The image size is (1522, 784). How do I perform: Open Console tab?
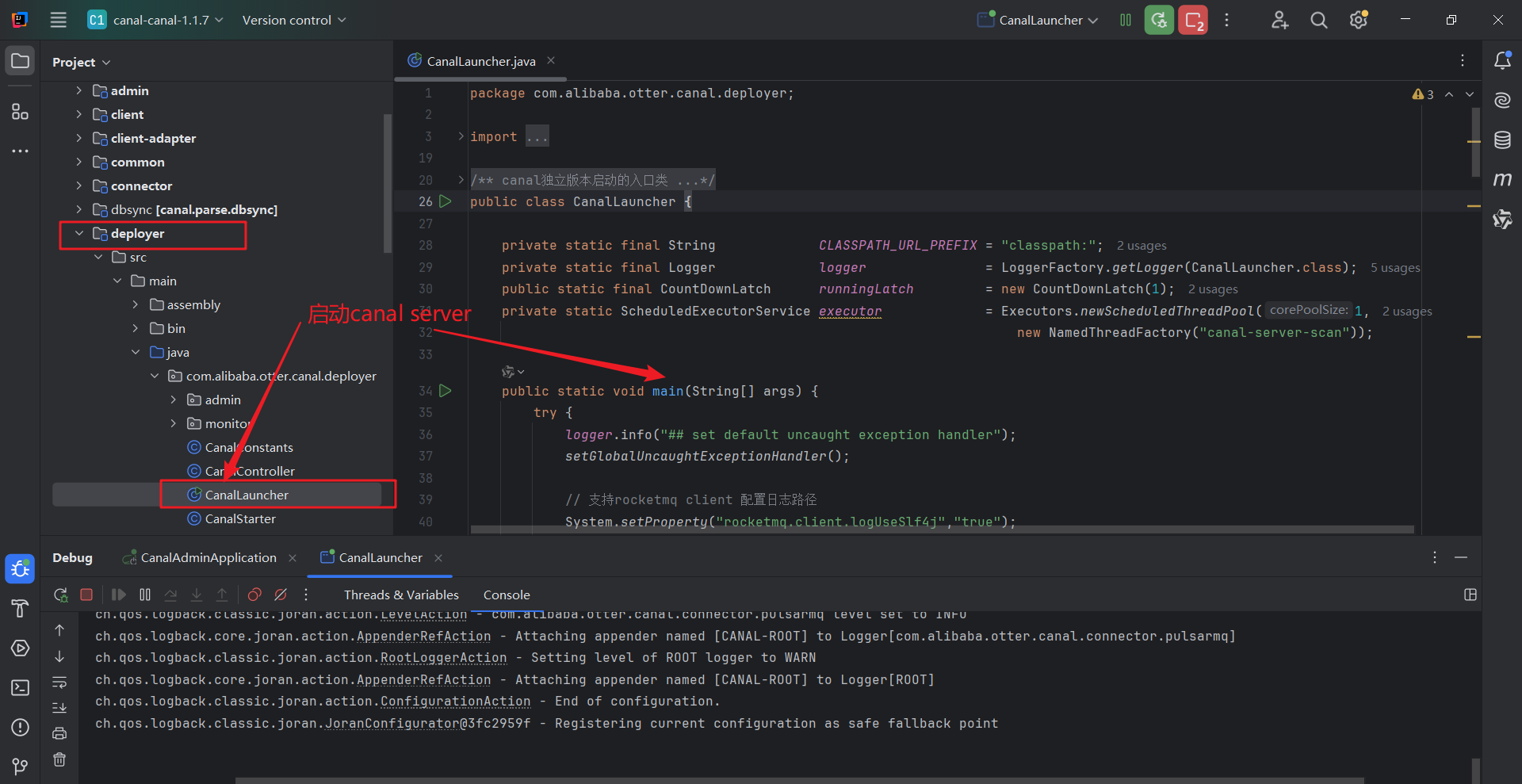pos(507,595)
